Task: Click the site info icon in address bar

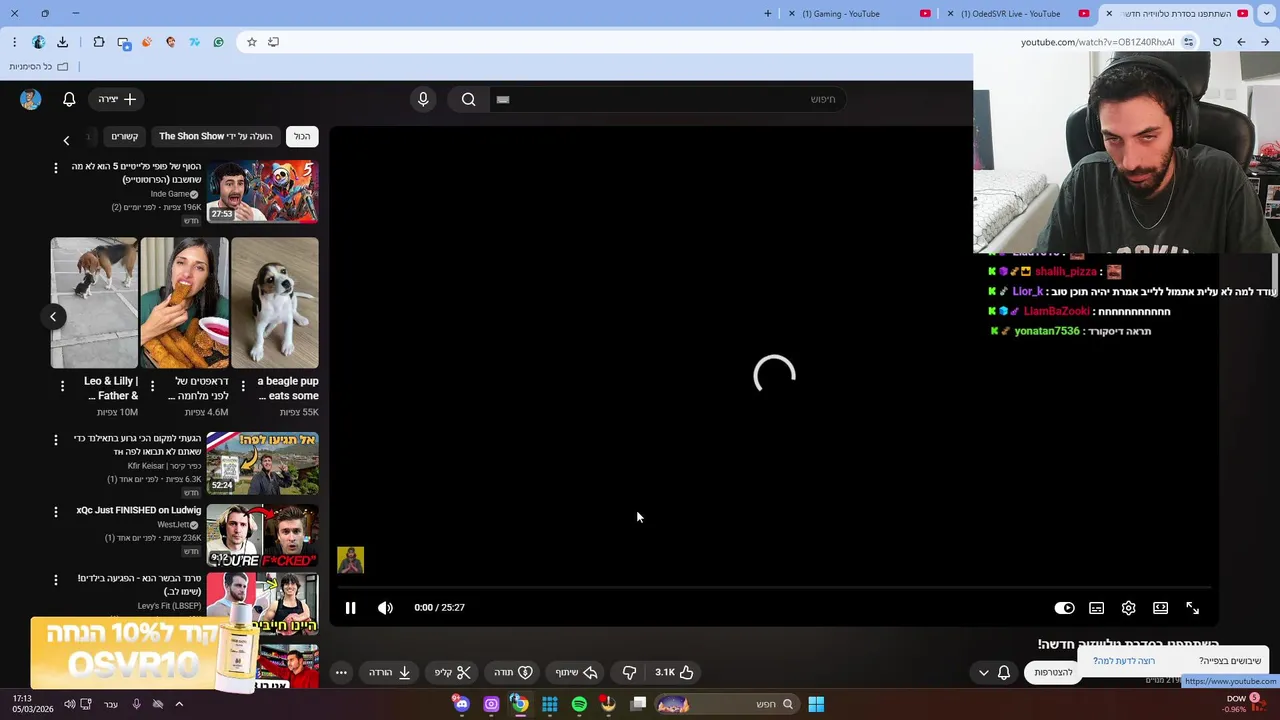Action: [1188, 42]
